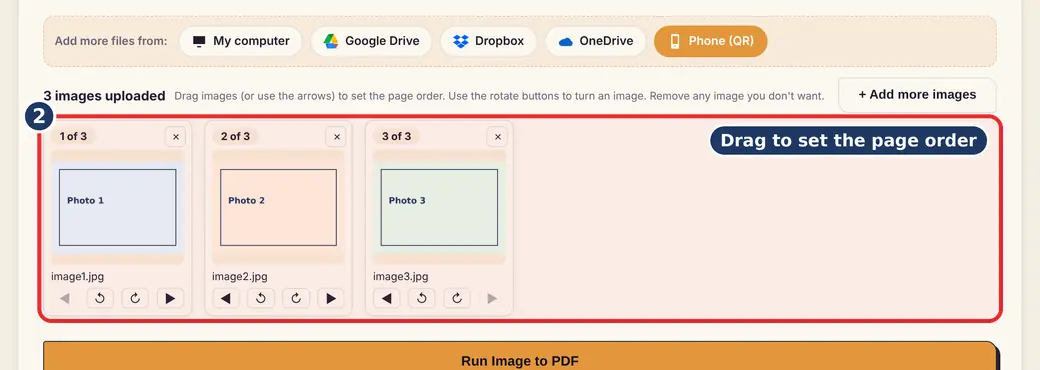Screen dimensions: 1040x370
Task: Add files from Google Drive
Action: (x=371, y=41)
